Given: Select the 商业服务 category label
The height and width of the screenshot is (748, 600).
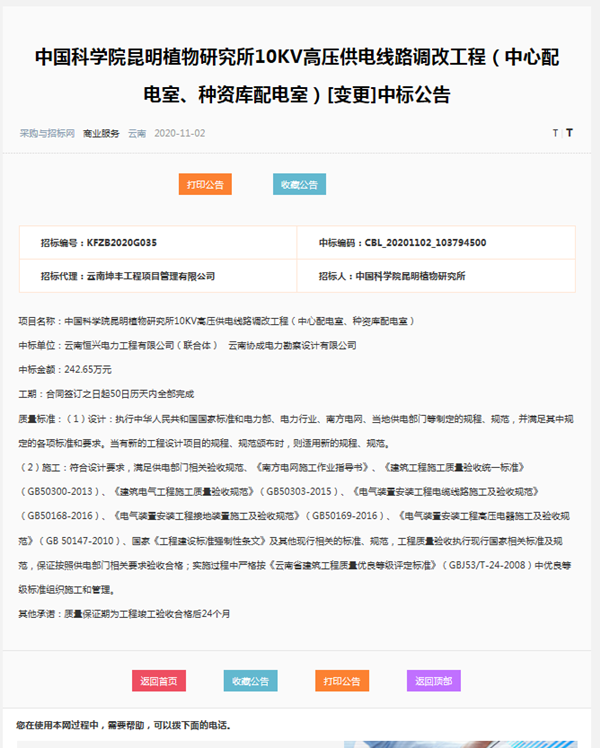Looking at the screenshot, I should click(x=101, y=133).
